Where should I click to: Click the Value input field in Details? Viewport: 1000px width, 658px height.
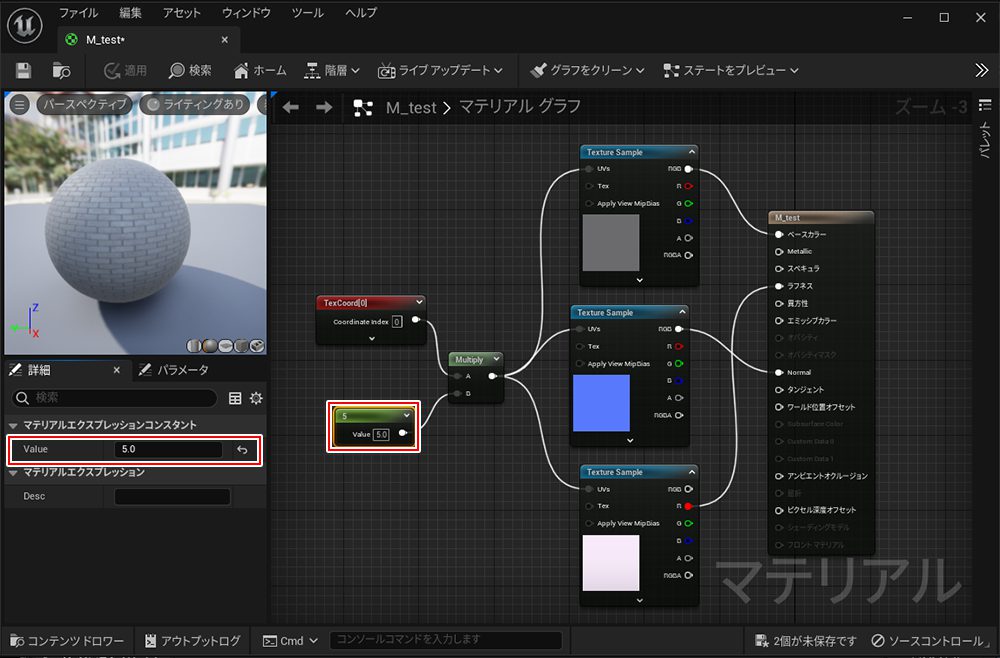pyautogui.click(x=168, y=450)
